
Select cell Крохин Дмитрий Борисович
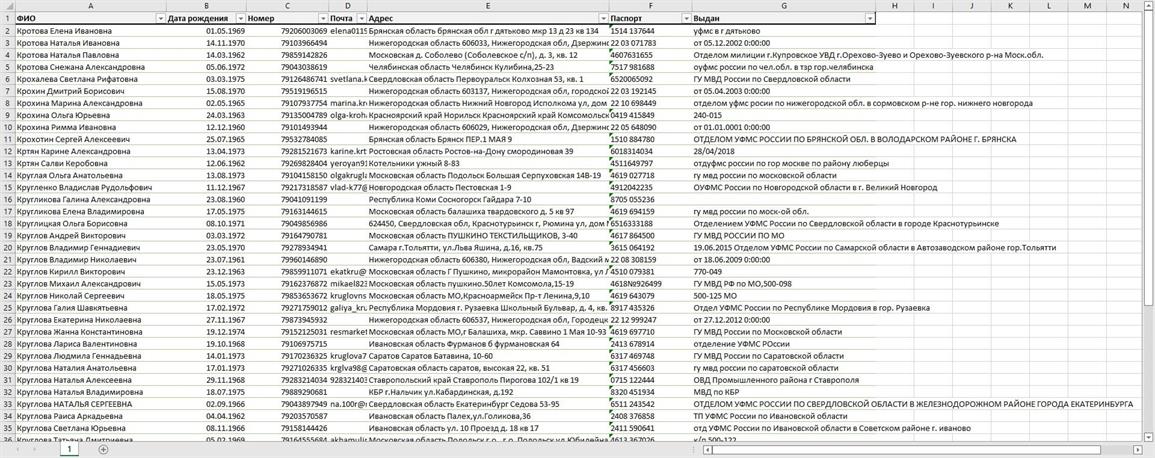click(x=90, y=91)
